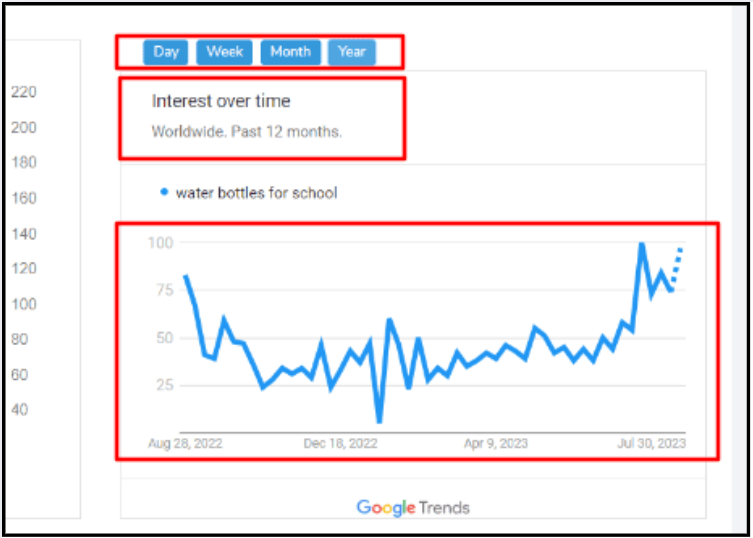Click the "Interest over time" heading
Screen dimensions: 753x538
[x=221, y=101]
